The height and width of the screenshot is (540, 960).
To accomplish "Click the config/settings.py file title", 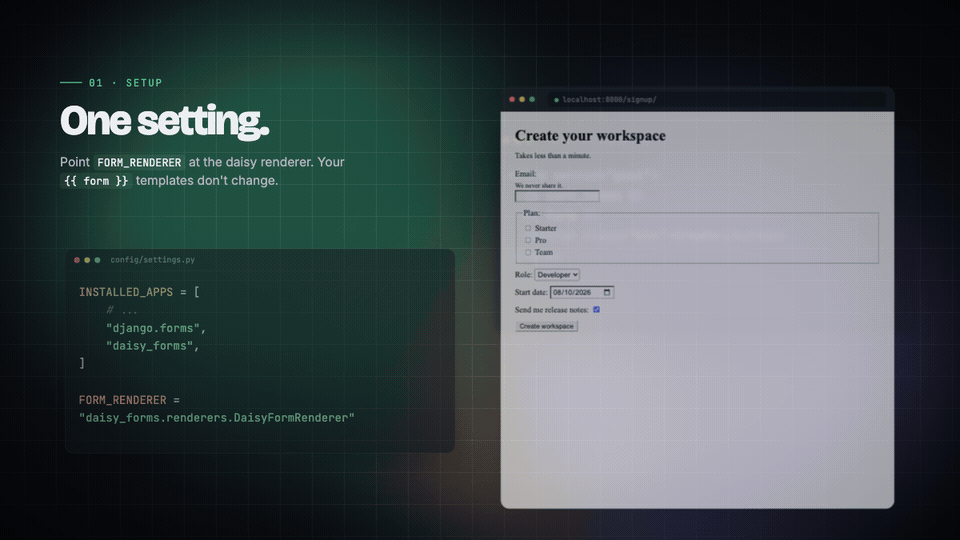I will point(152,260).
